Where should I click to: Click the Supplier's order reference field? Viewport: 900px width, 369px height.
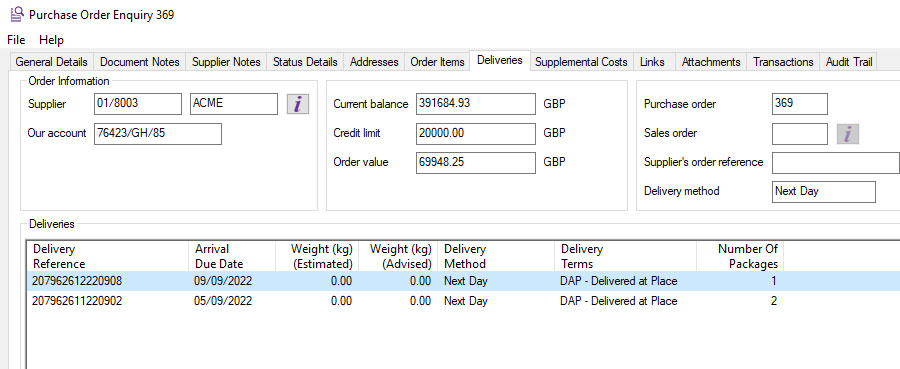[x=836, y=162]
